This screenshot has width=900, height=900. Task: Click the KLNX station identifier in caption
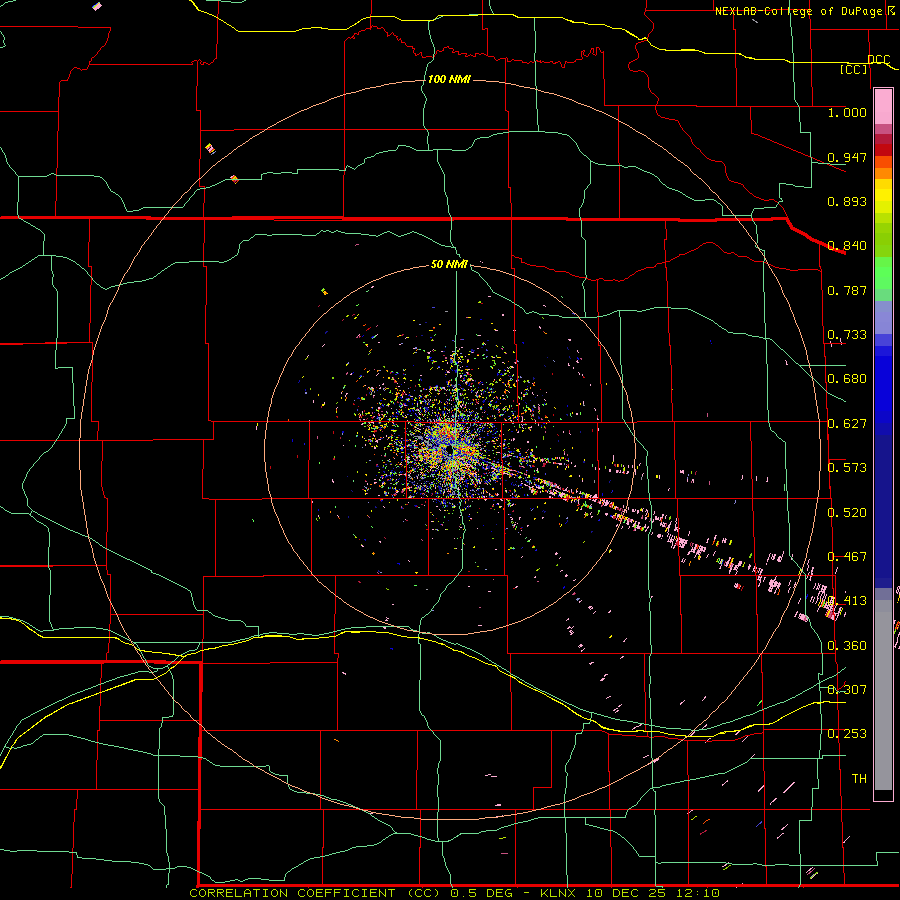point(557,893)
